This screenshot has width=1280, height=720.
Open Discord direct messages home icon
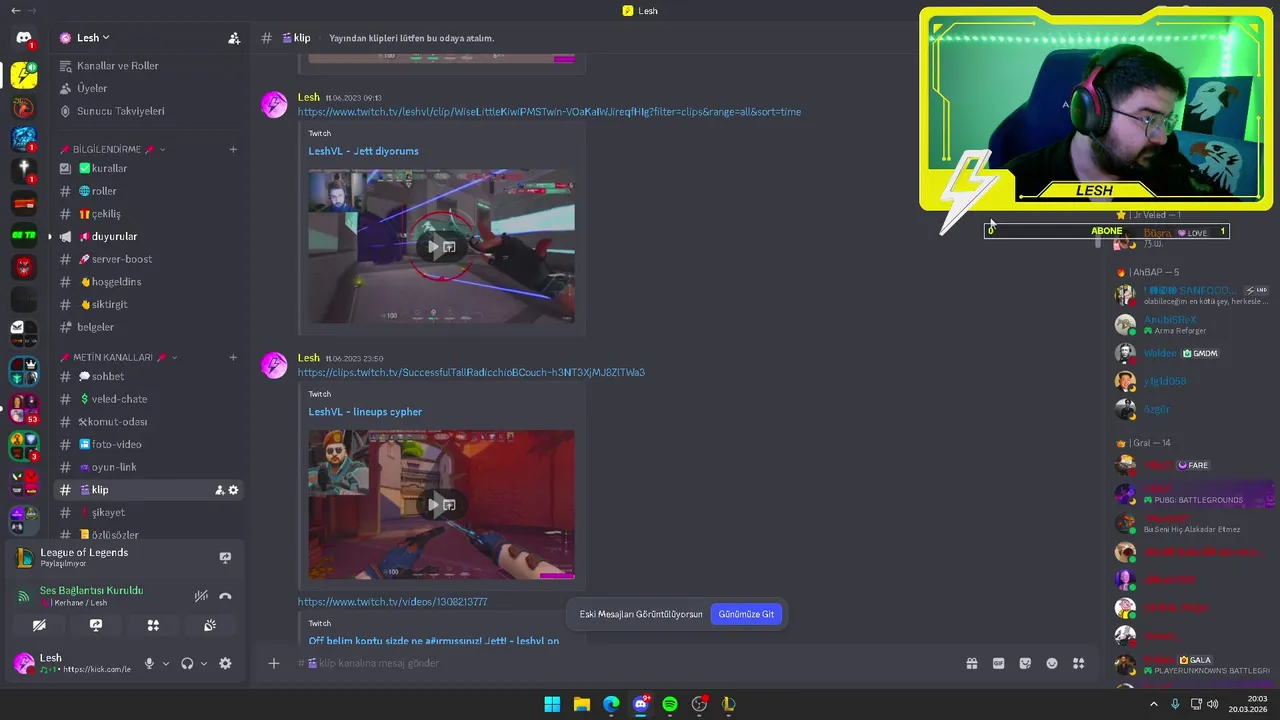pos(24,38)
